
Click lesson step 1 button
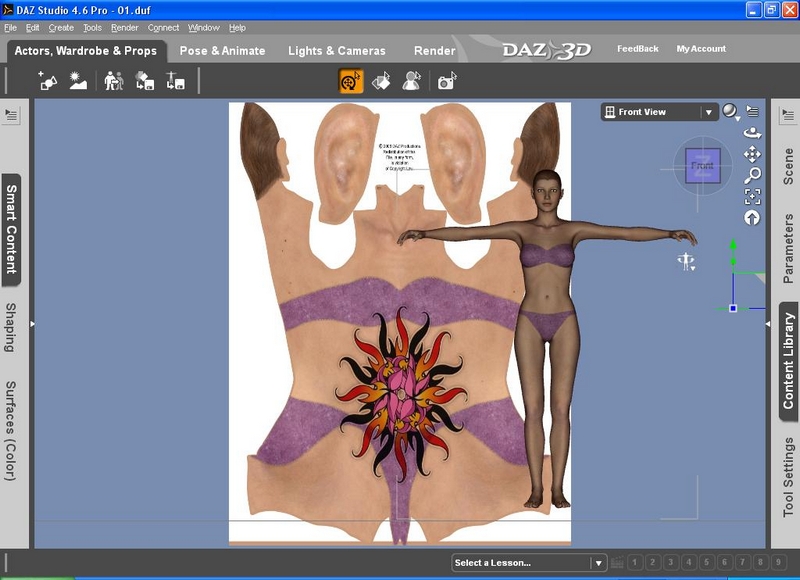pos(635,563)
